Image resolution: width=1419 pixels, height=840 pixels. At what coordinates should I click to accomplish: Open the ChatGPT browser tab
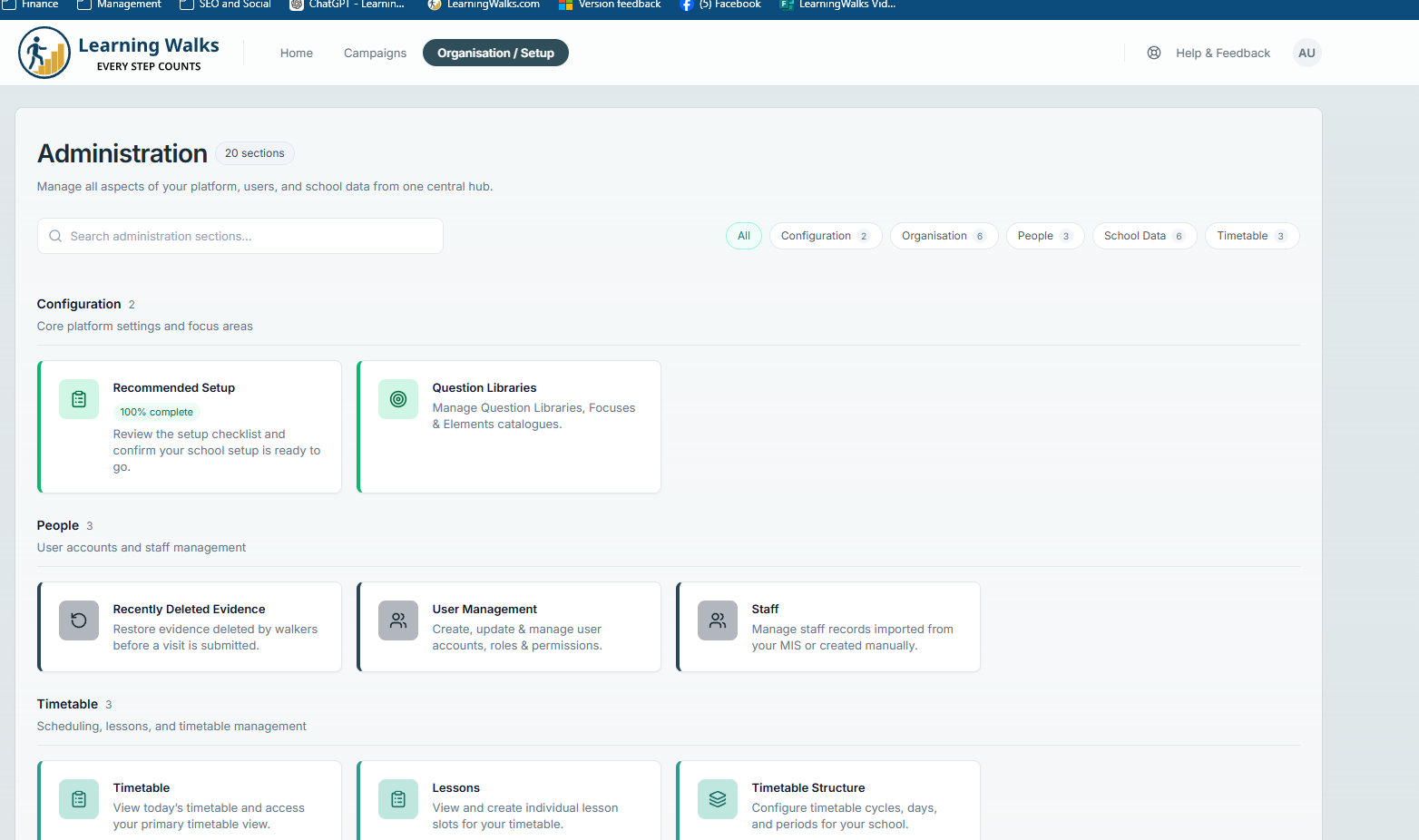pyautogui.click(x=348, y=5)
